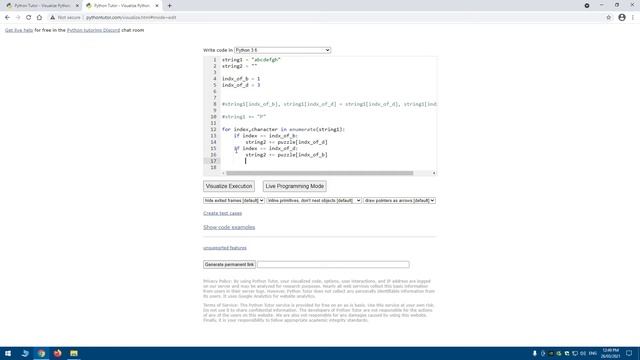
Task: Click Generate permanent link button
Action: coord(229,264)
